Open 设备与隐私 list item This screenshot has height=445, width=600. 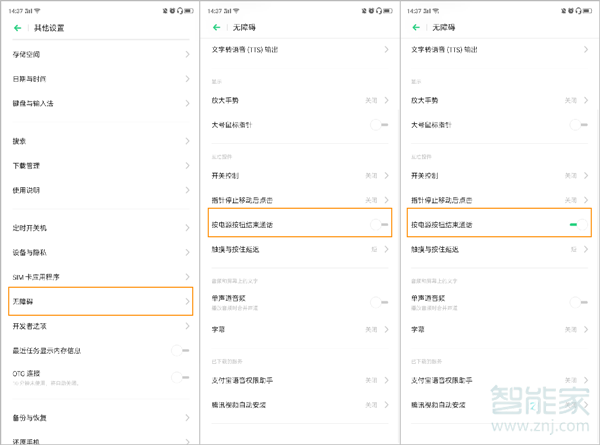35,252
